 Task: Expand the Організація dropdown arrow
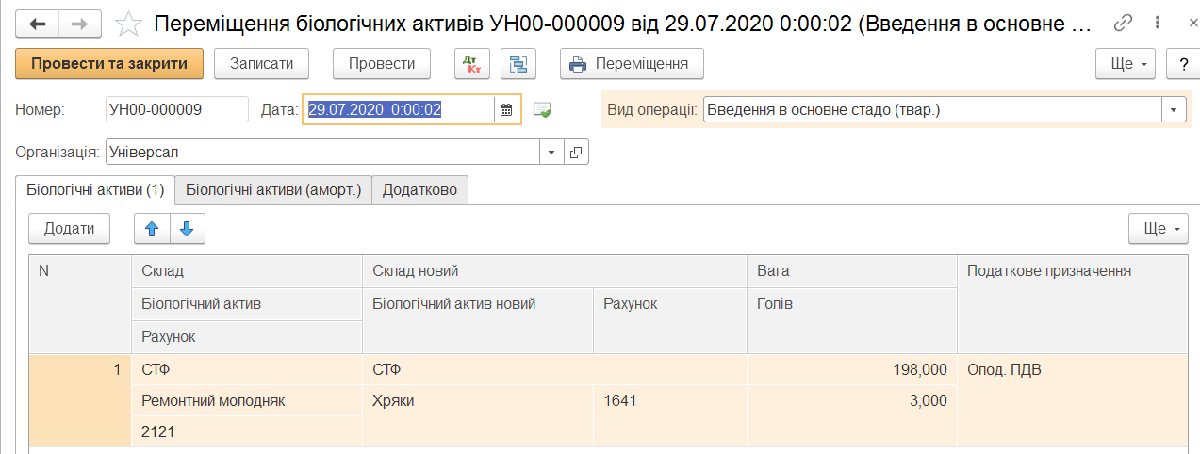pos(553,152)
